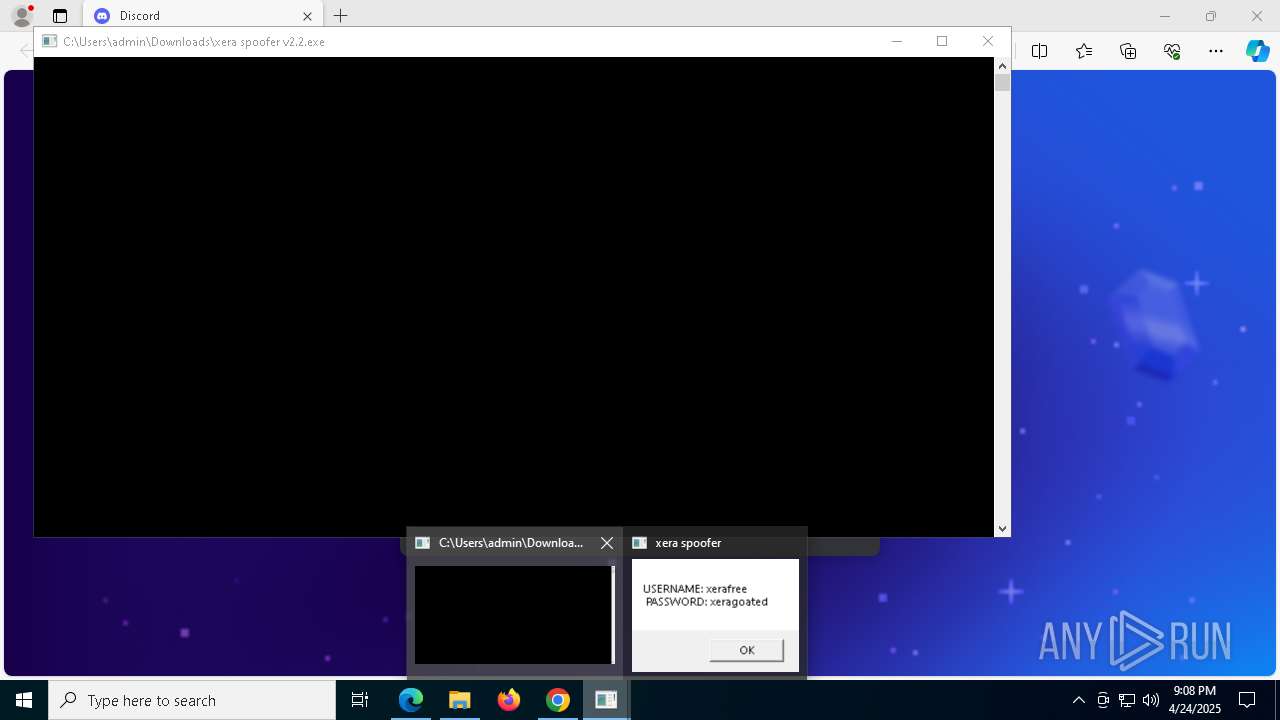Viewport: 1280px width, 720px height.
Task: Click the xera spoofer console taskbar icon
Action: [606, 700]
